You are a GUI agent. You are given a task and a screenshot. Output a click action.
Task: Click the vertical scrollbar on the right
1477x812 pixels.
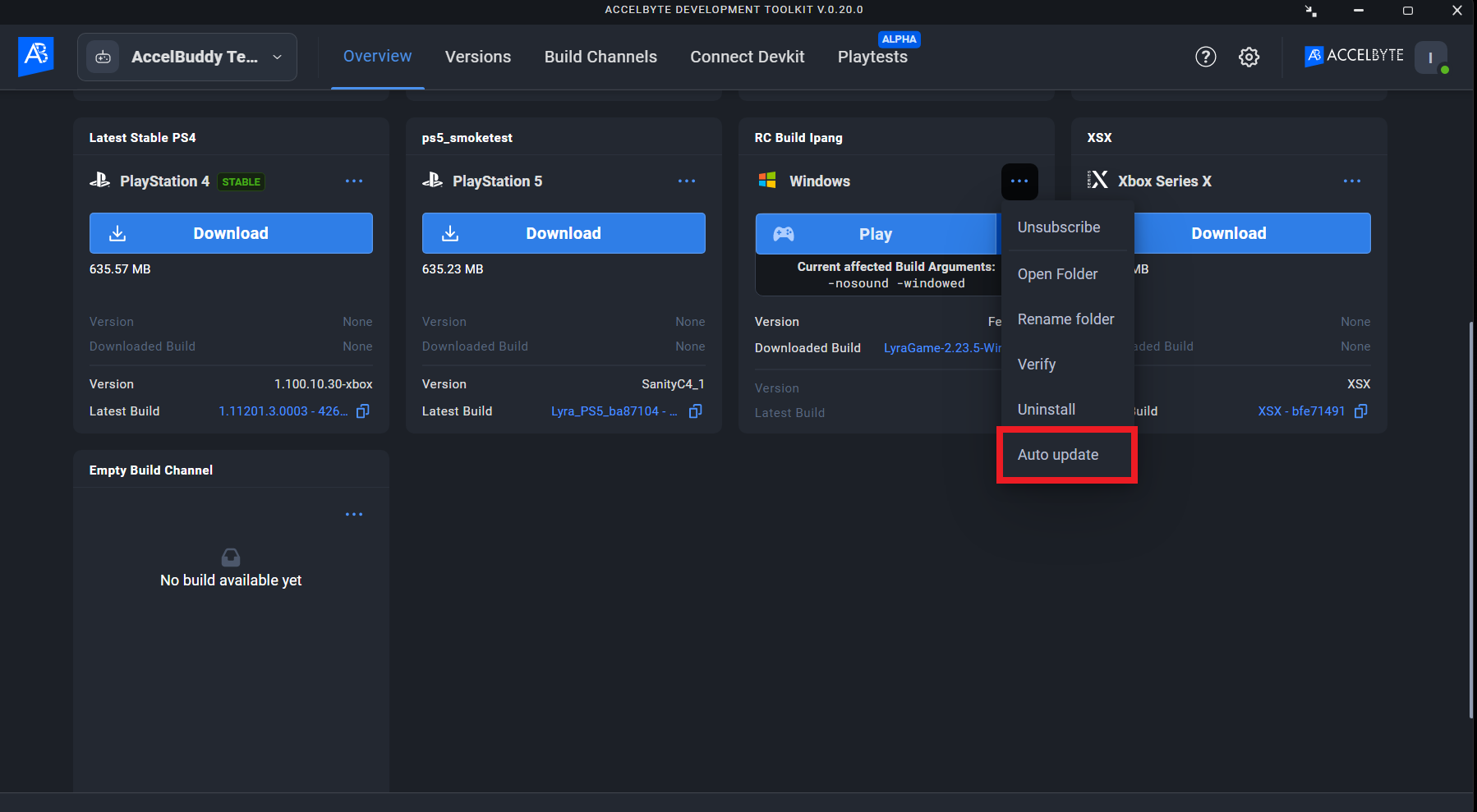tap(1471, 520)
